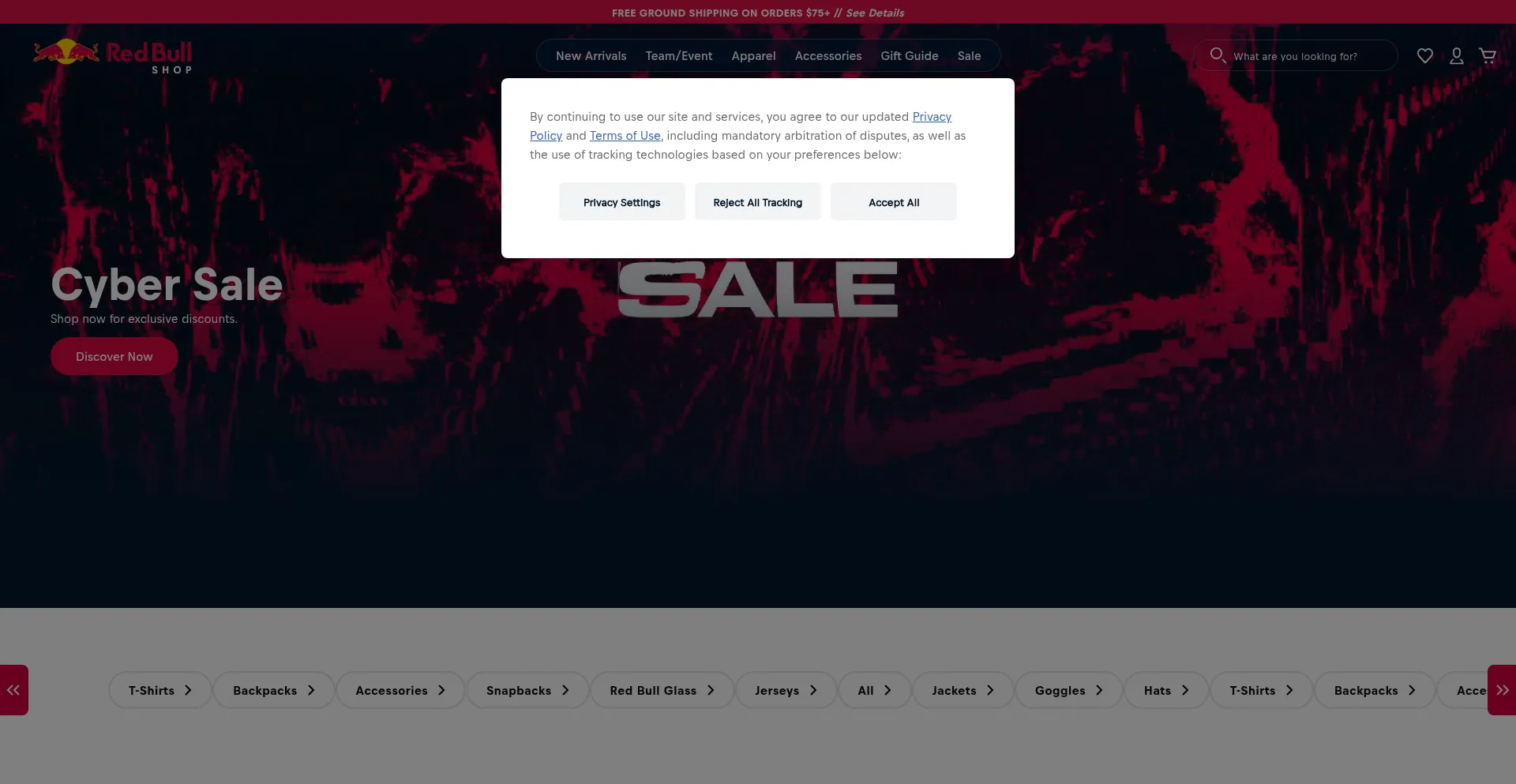The height and width of the screenshot is (784, 1516).
Task: Click the search magnifier icon
Action: pos(1218,55)
